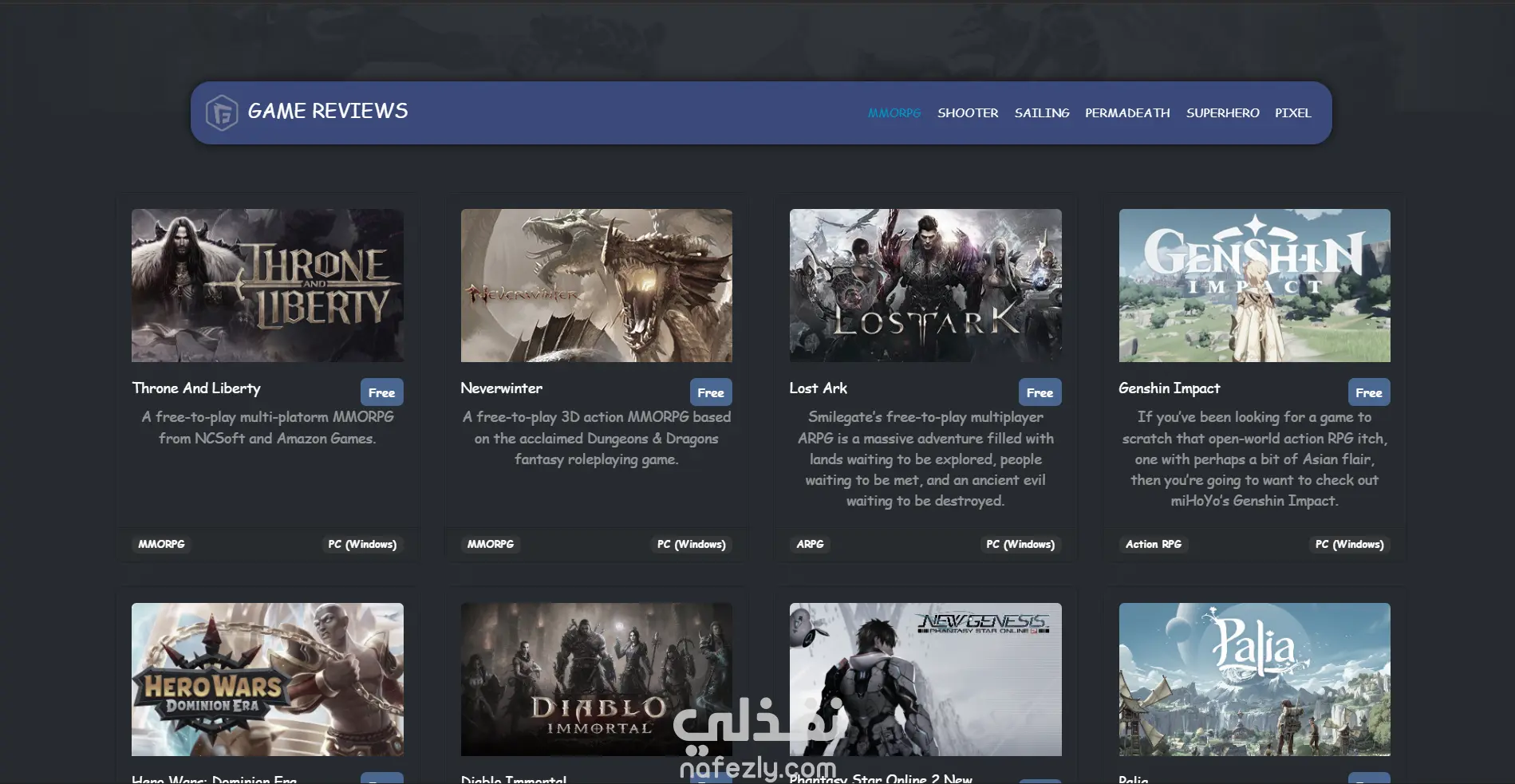This screenshot has height=784, width=1515.
Task: Click Free badge on Lost Ark card
Action: [x=1040, y=392]
